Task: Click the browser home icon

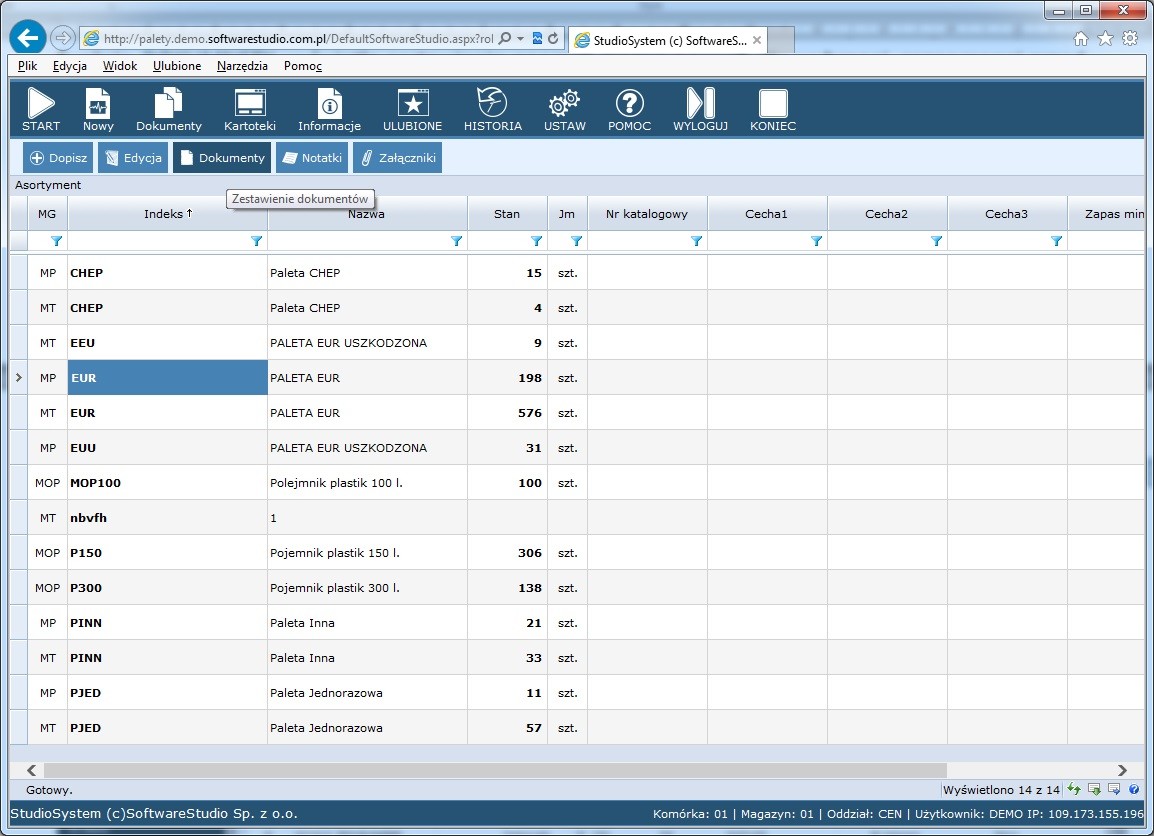Action: click(x=1080, y=39)
